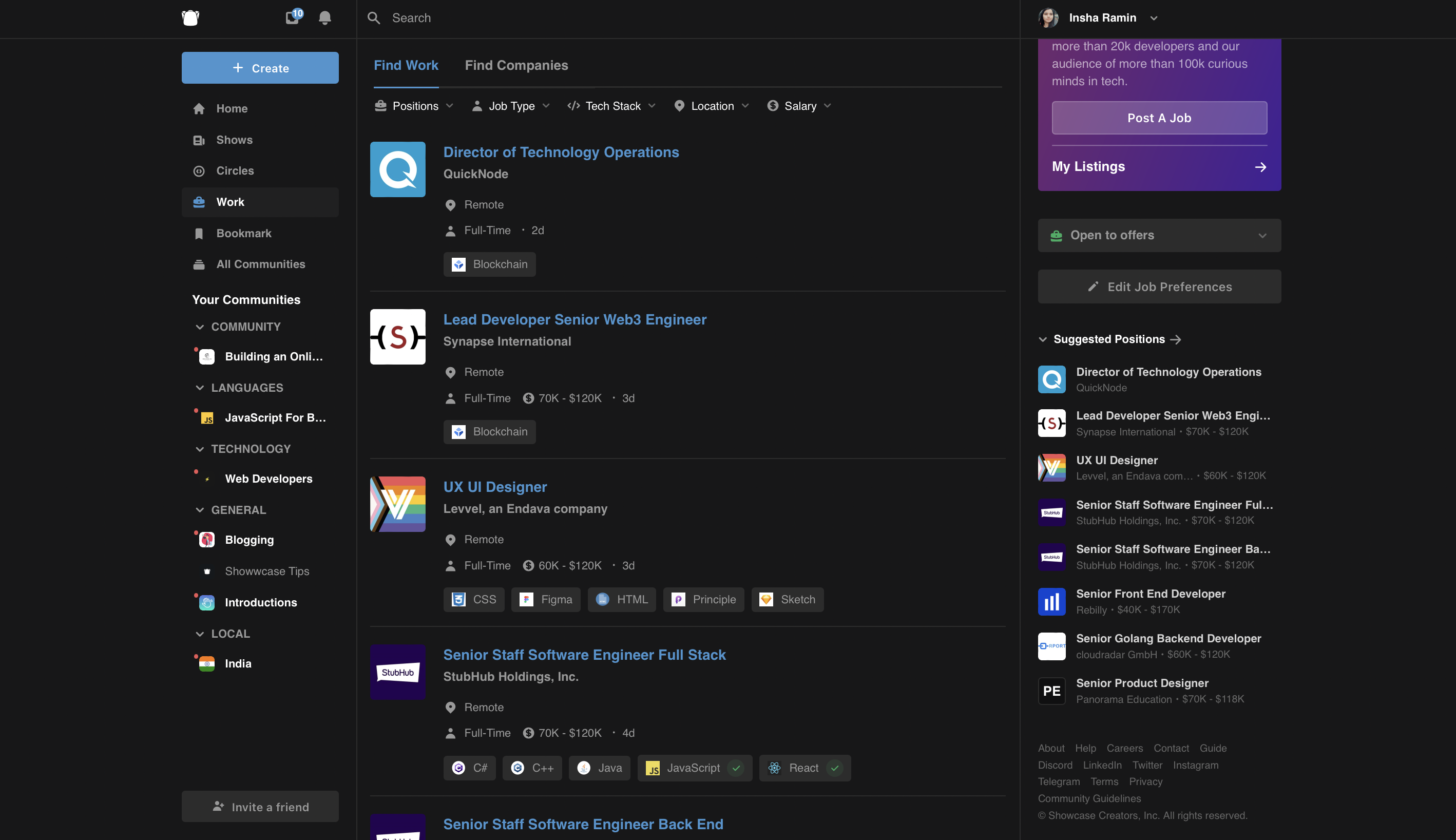
Task: Select the Java tech tag
Action: pos(599,768)
